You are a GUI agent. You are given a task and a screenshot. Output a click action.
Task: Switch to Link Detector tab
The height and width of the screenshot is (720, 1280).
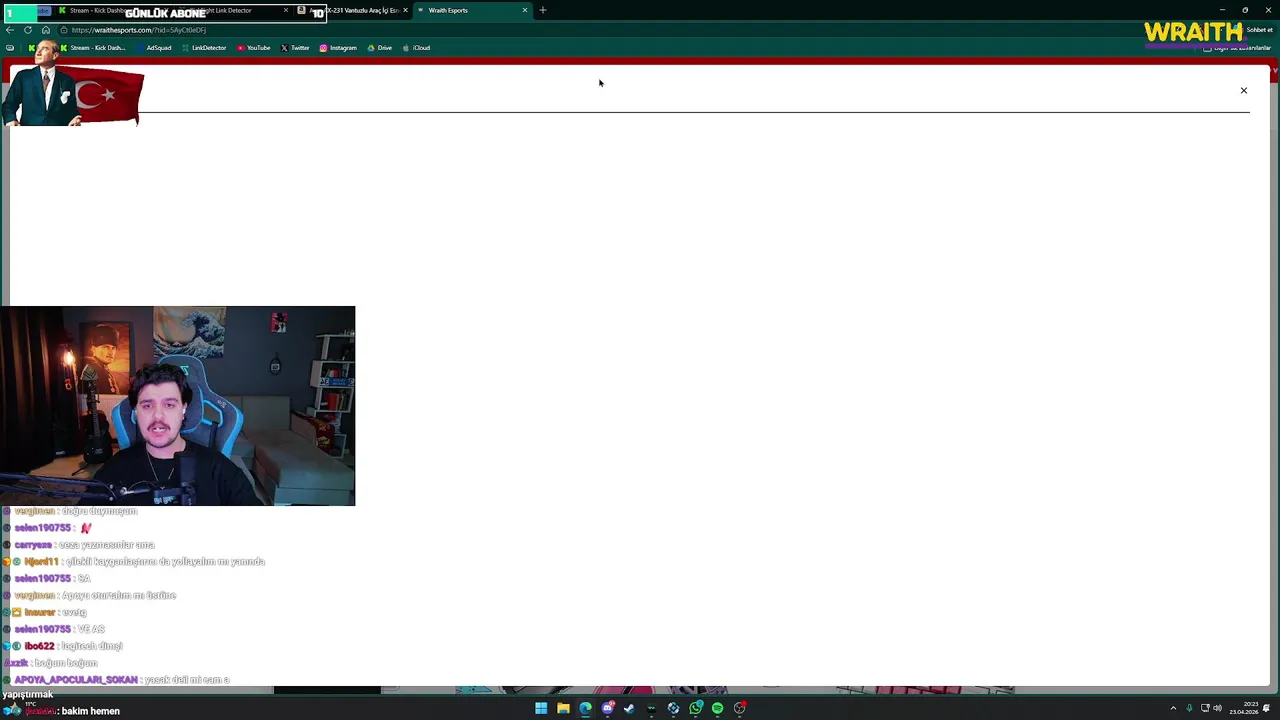[232, 10]
